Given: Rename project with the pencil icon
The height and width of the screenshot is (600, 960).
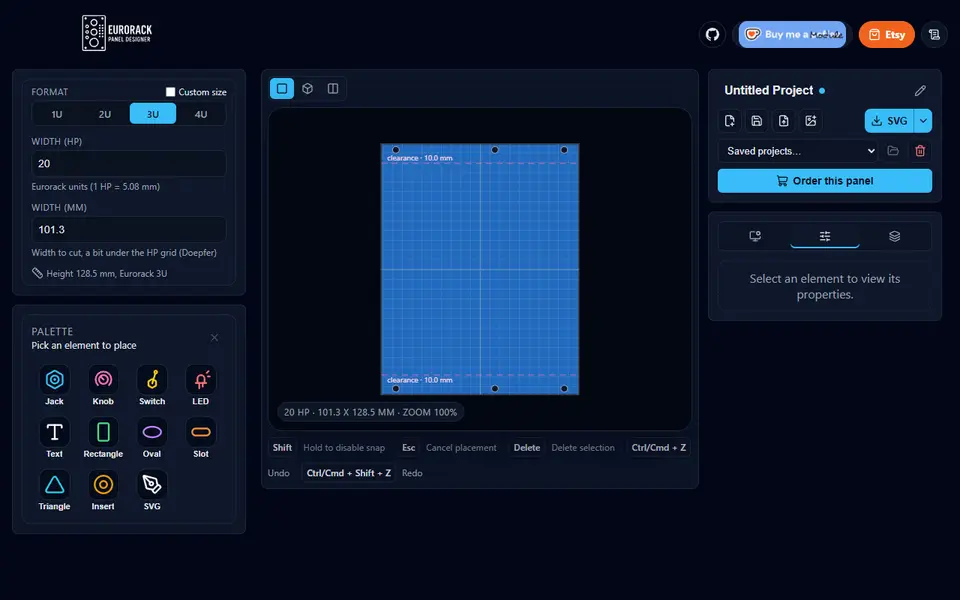Looking at the screenshot, I should [x=920, y=91].
